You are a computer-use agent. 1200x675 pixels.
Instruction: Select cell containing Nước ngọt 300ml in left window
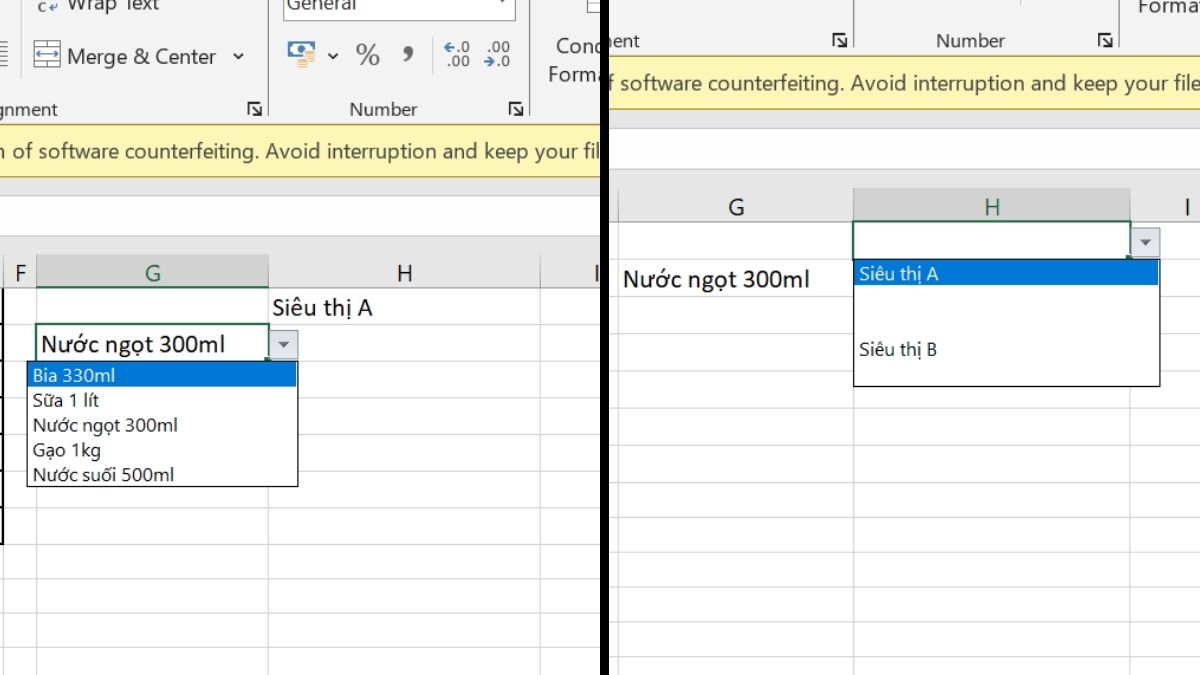click(x=152, y=343)
